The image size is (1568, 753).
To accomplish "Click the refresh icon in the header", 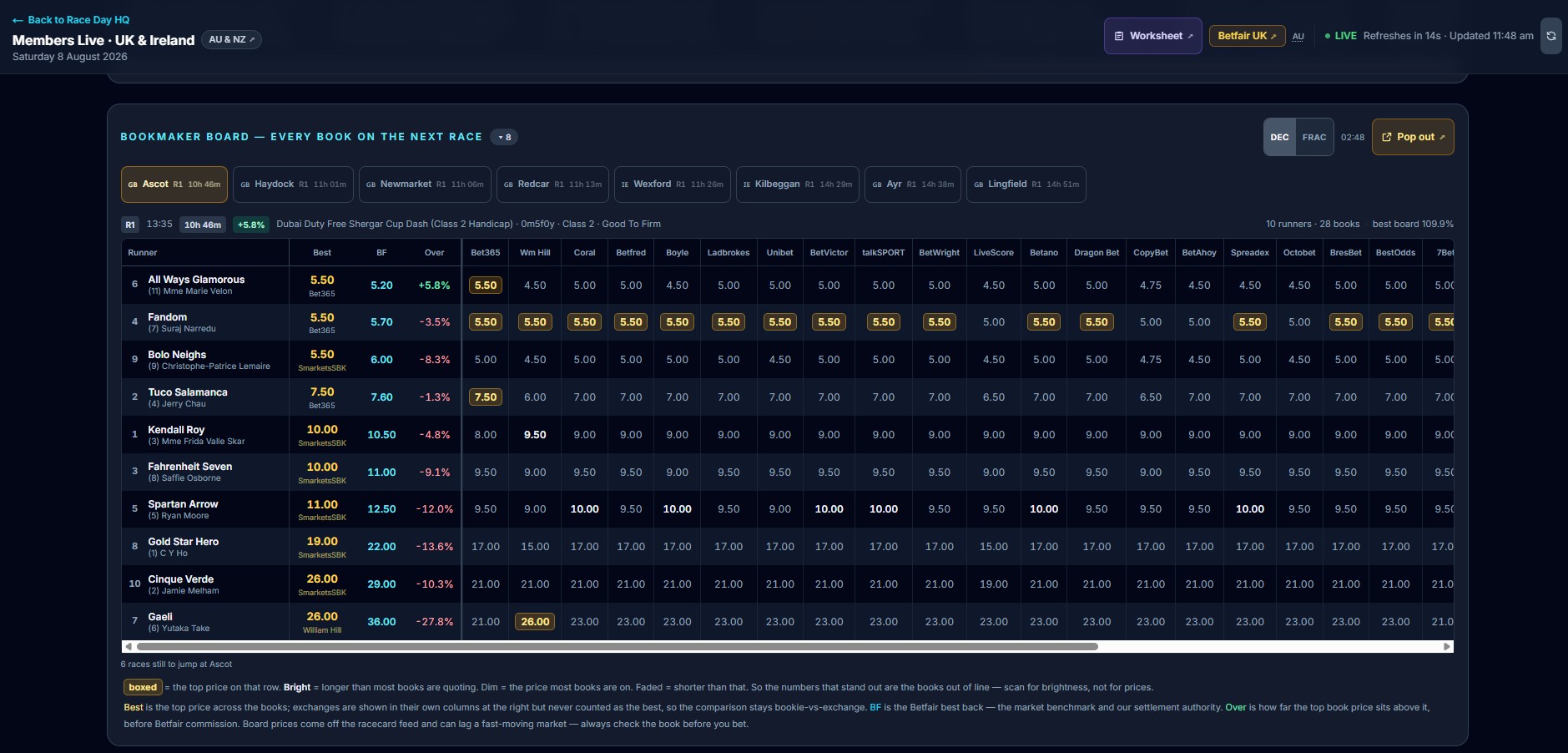I will point(1550,36).
